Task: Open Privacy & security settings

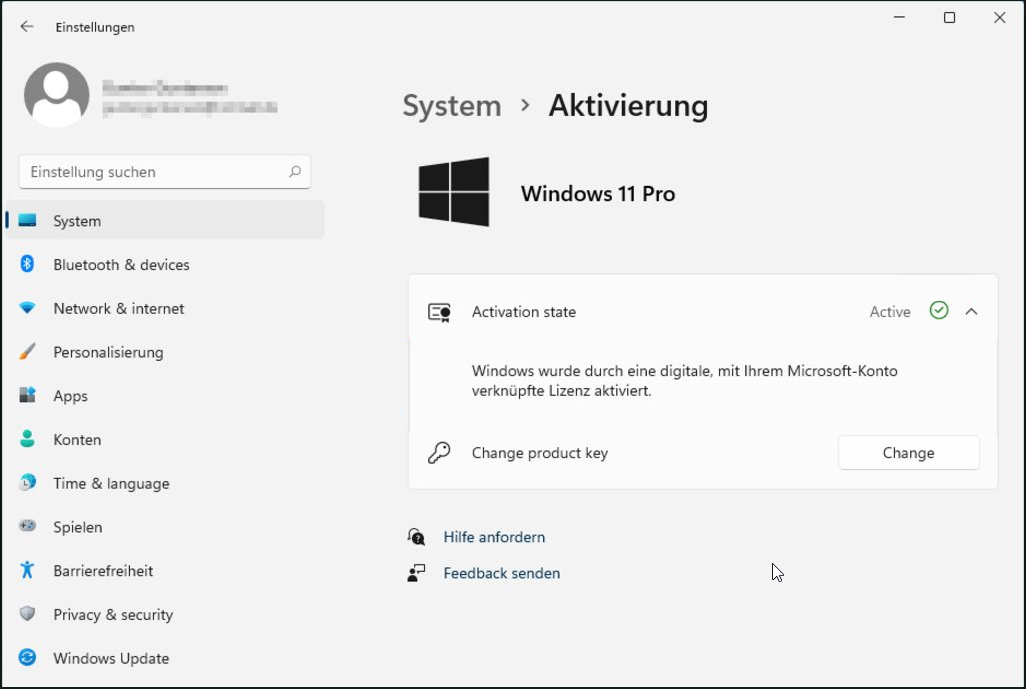Action: (165, 614)
